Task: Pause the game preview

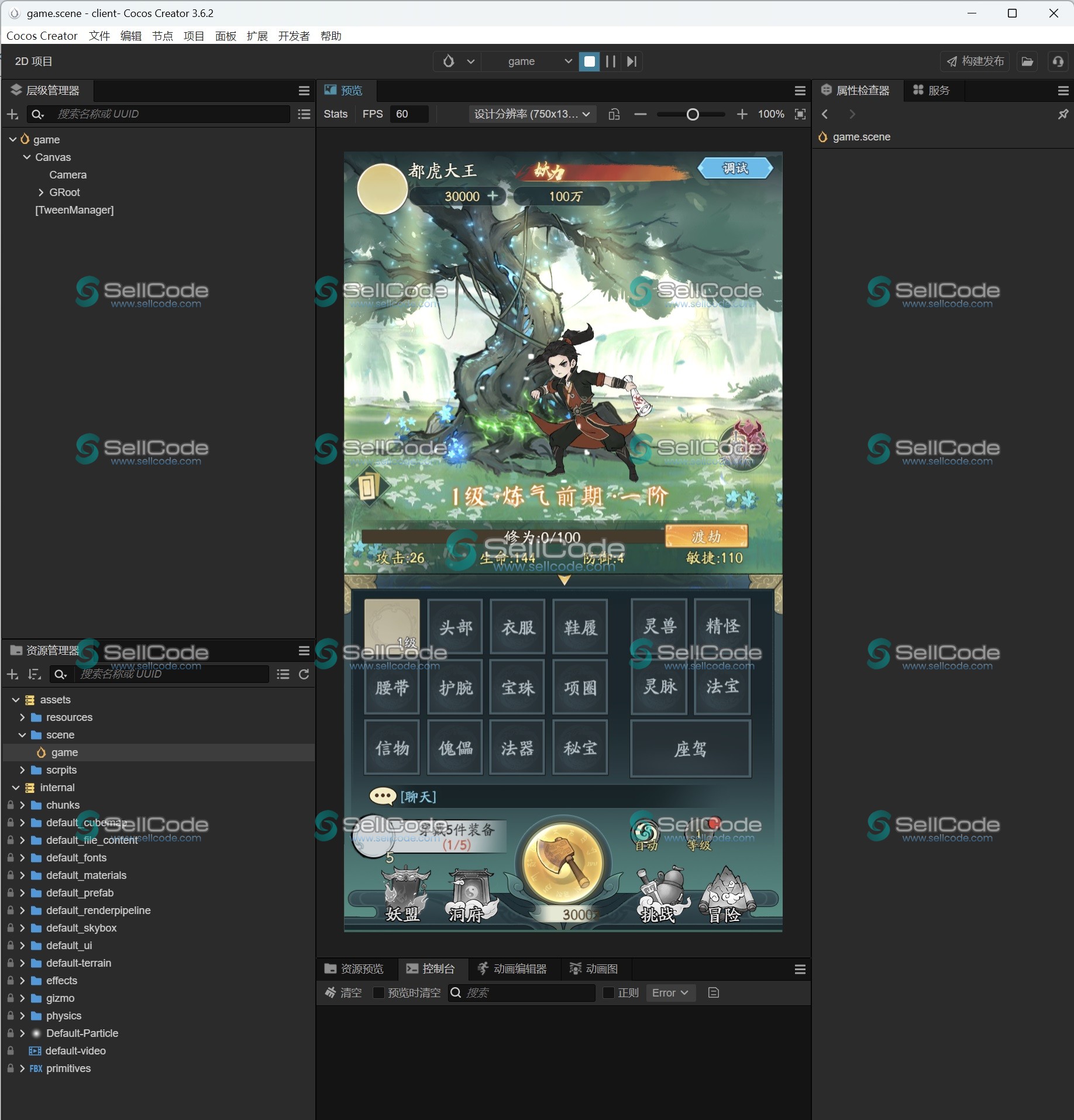Action: click(x=610, y=61)
